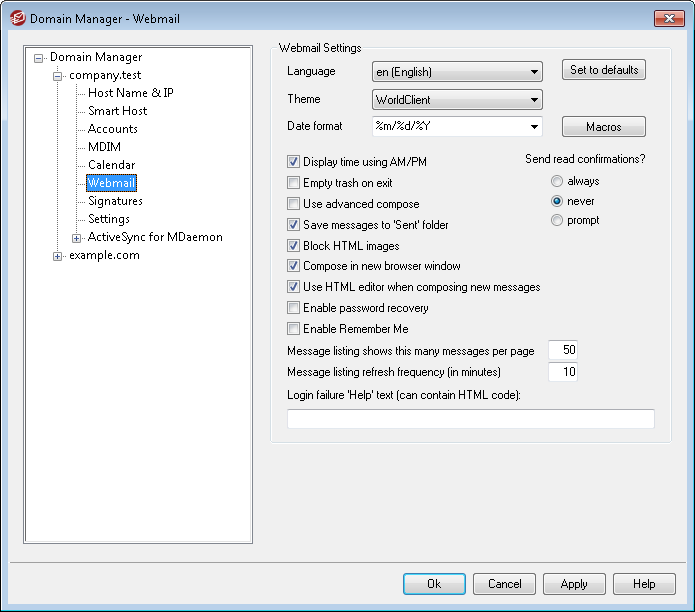Uncheck Display time using AM/PM
This screenshot has width=695, height=612.
293,162
